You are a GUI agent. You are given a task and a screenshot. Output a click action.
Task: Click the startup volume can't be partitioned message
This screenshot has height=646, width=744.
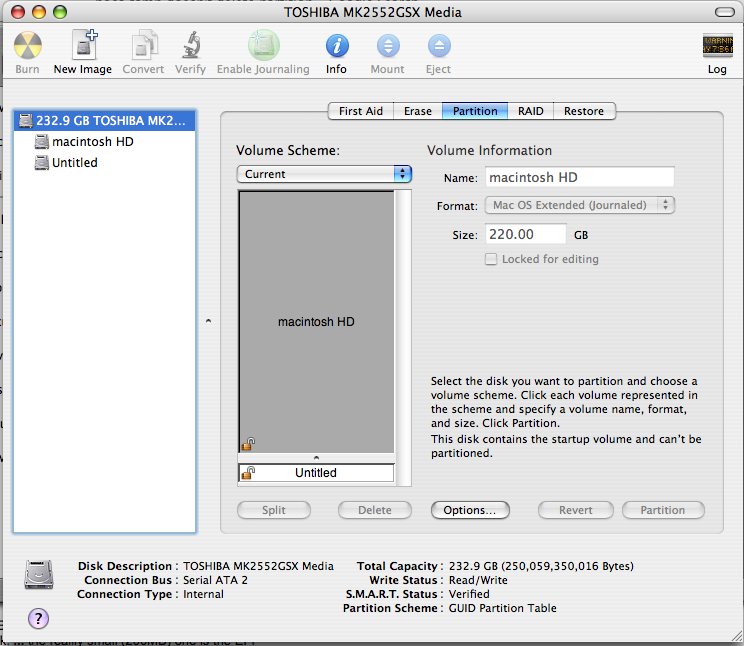[566, 446]
